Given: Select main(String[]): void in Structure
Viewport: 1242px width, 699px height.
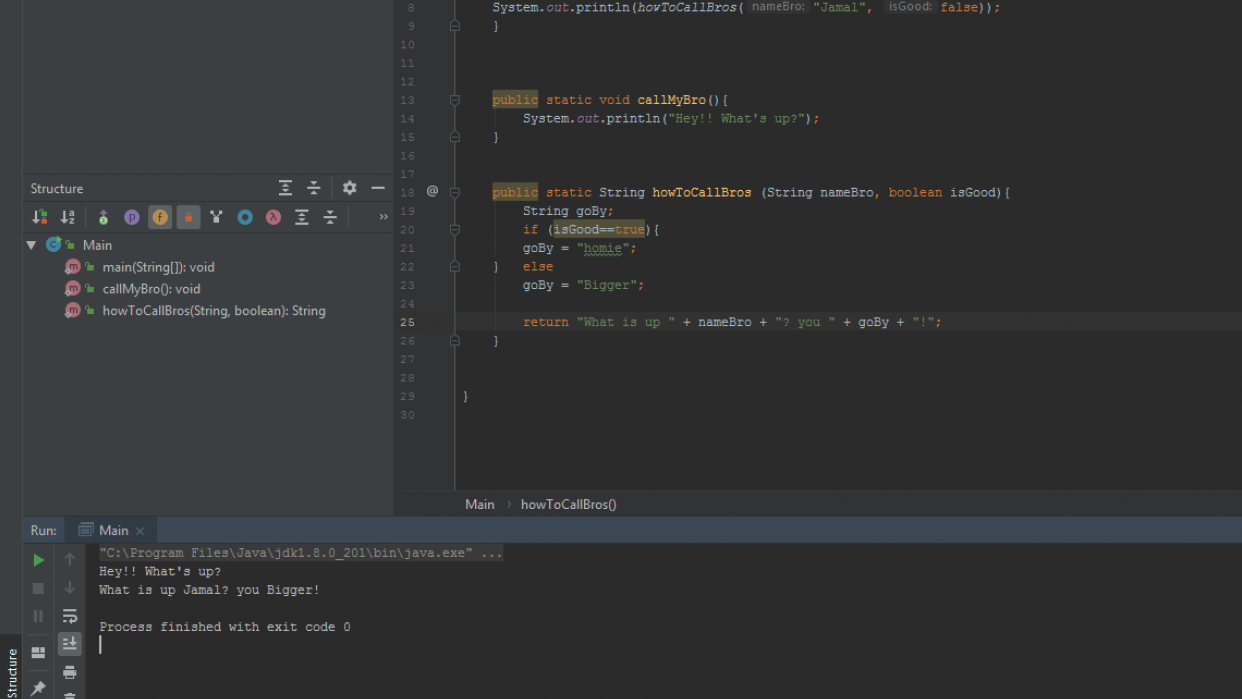Looking at the screenshot, I should (x=159, y=267).
